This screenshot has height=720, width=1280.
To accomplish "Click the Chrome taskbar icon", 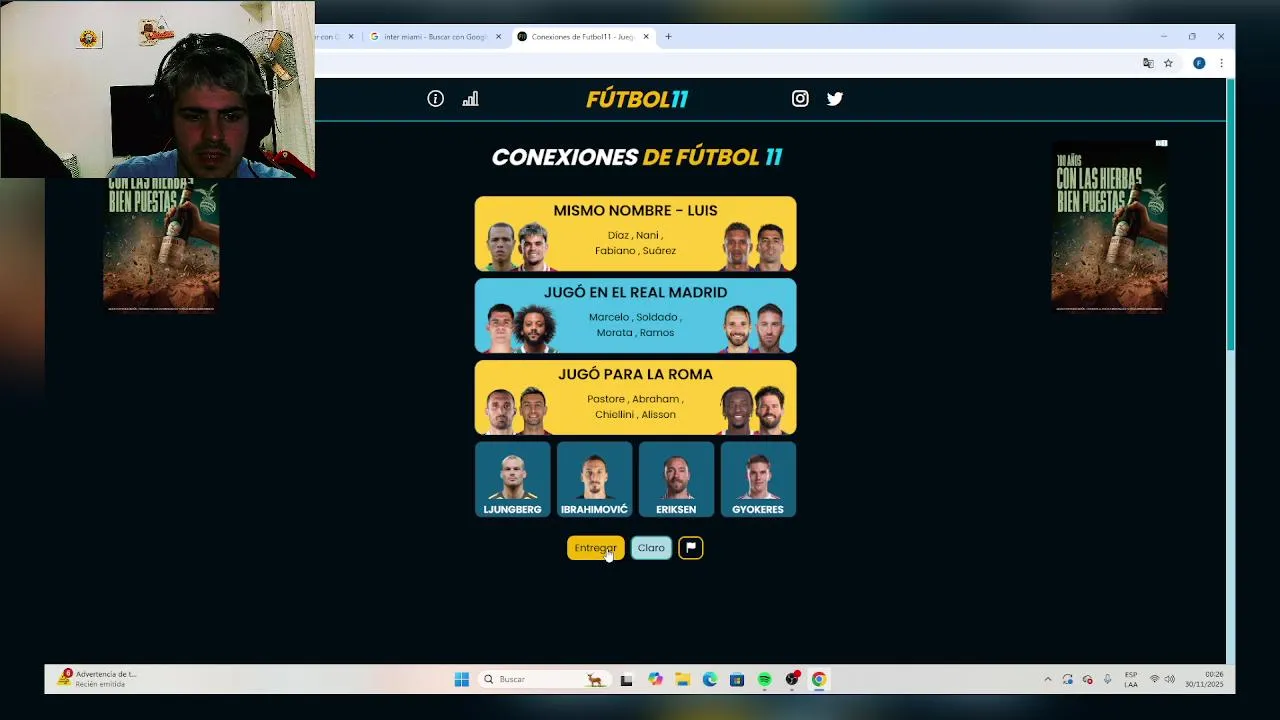I will tap(819, 679).
